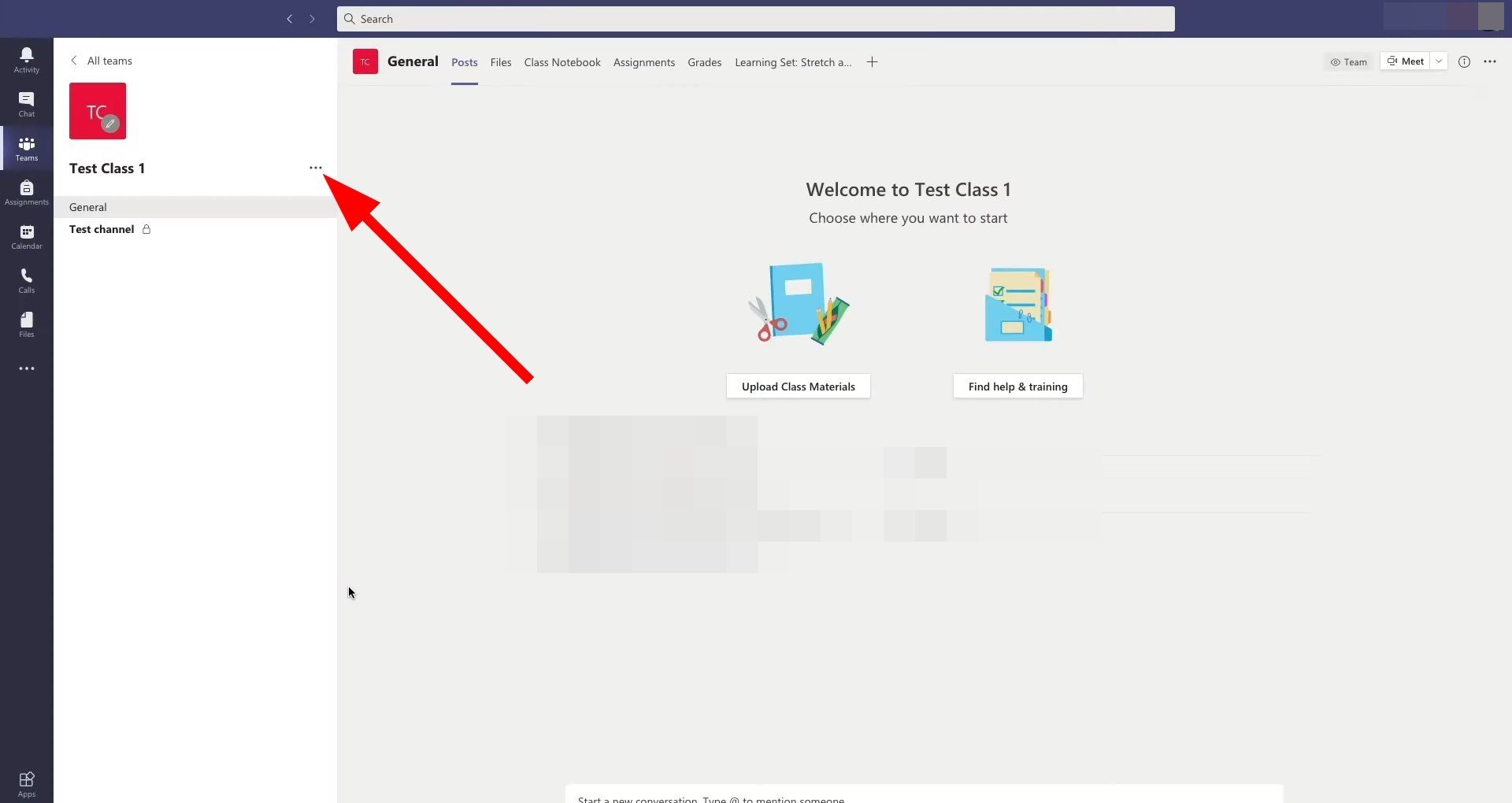Click the Test Class 1 team name
Screen dimensions: 1512x803
pos(107,168)
